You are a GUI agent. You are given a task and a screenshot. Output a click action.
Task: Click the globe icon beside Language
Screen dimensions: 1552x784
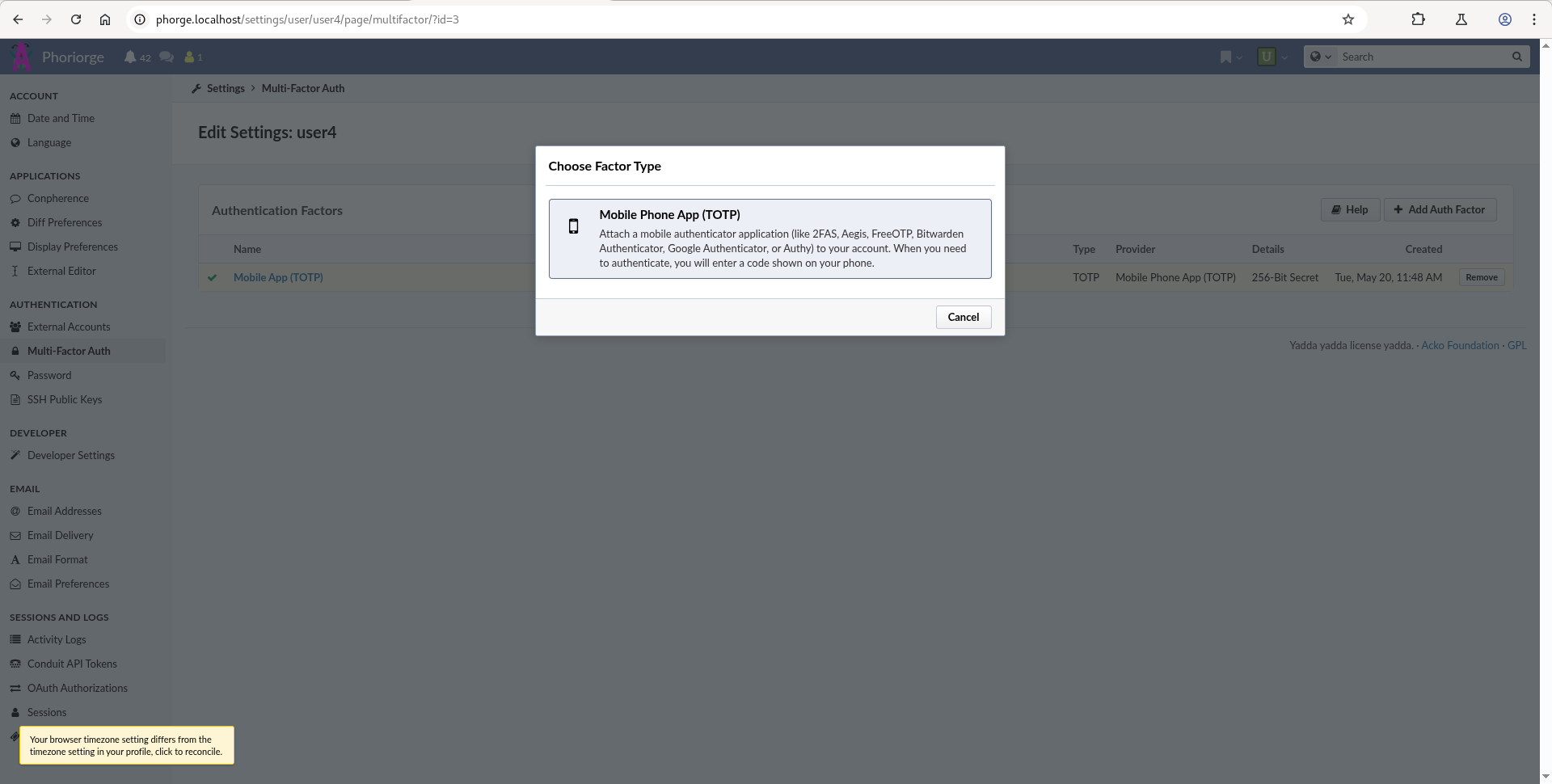click(x=15, y=142)
